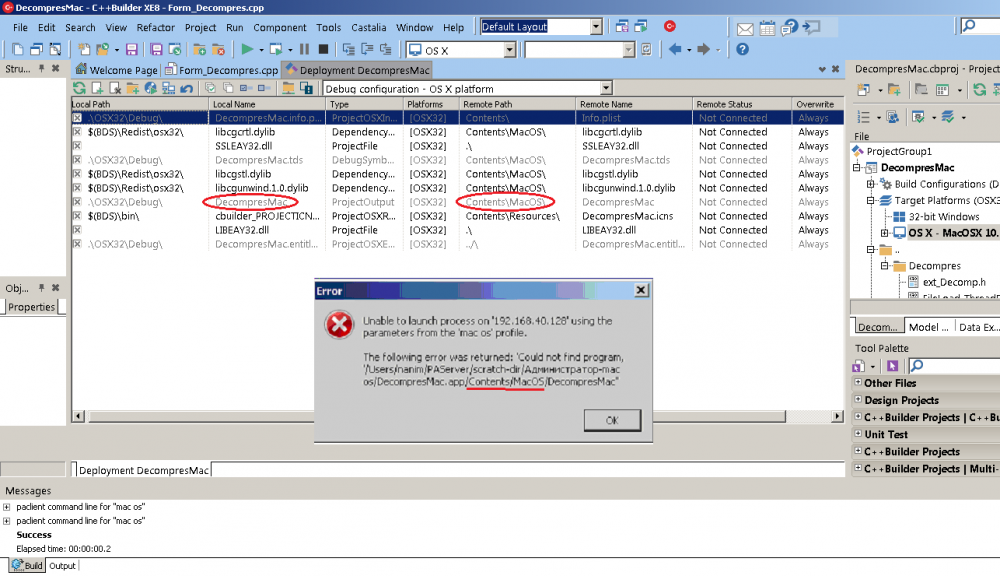Viewport: 1000px width, 576px height.
Task: Expand the OS X - MacOSX tree node
Action: coord(885,233)
